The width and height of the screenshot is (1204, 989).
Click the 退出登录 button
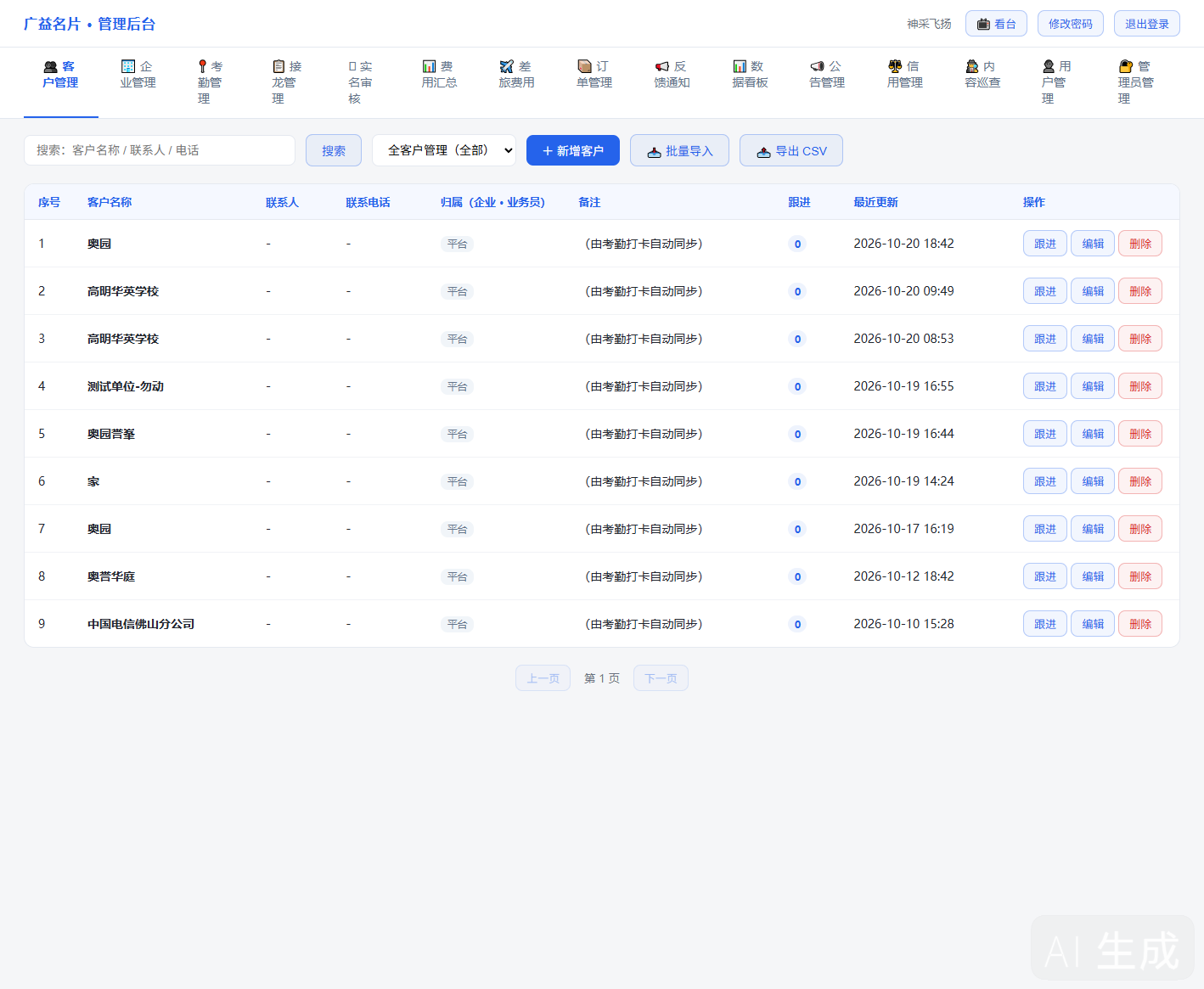point(1147,24)
